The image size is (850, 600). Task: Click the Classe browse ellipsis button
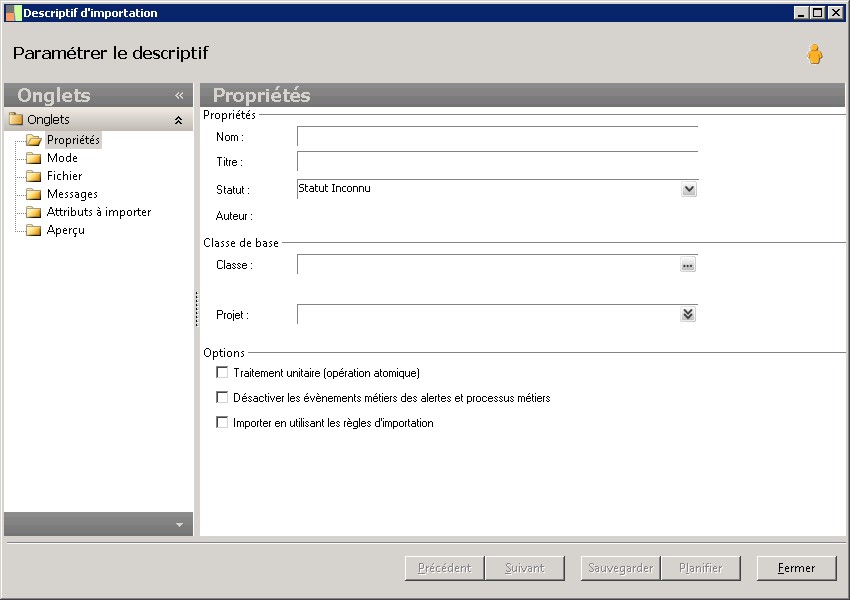coord(687,265)
